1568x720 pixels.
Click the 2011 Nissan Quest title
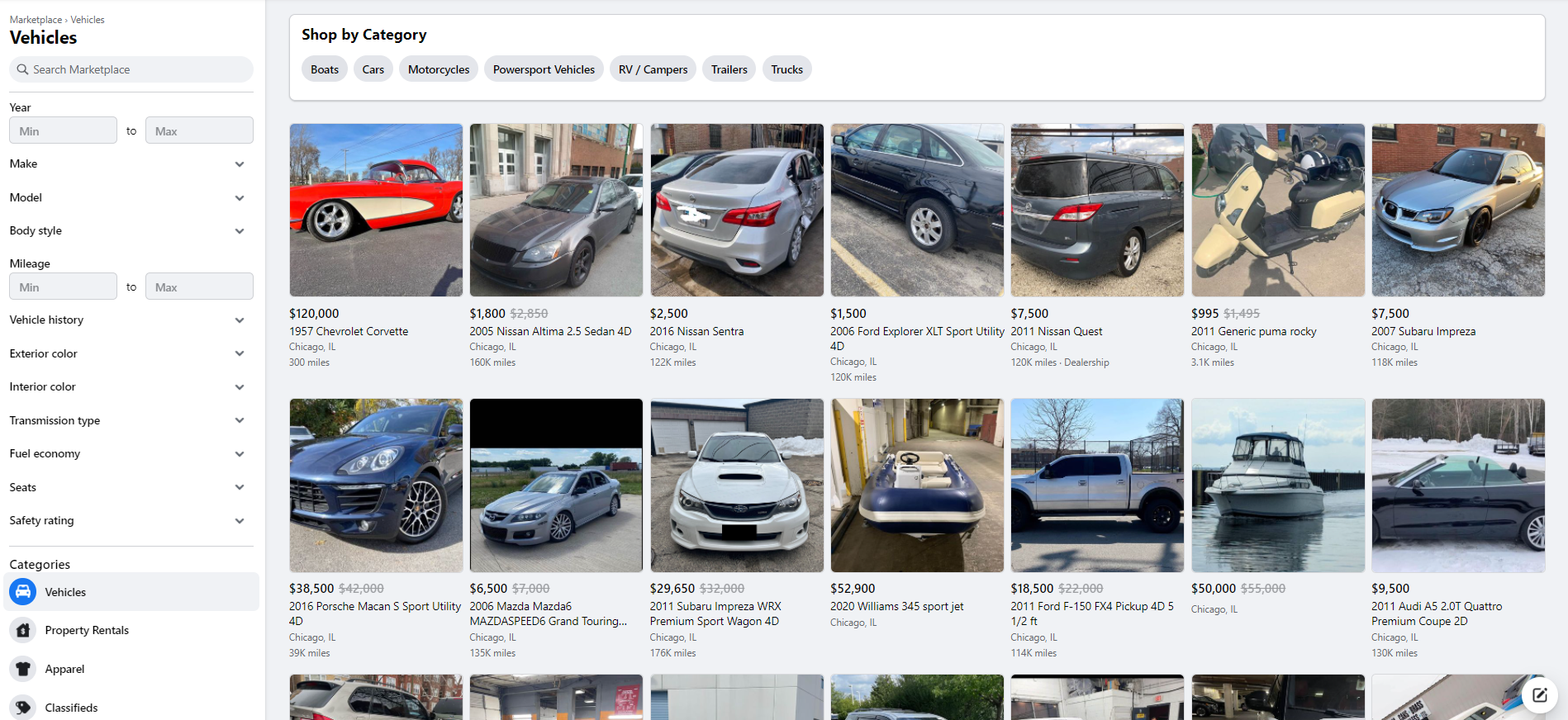point(1057,331)
